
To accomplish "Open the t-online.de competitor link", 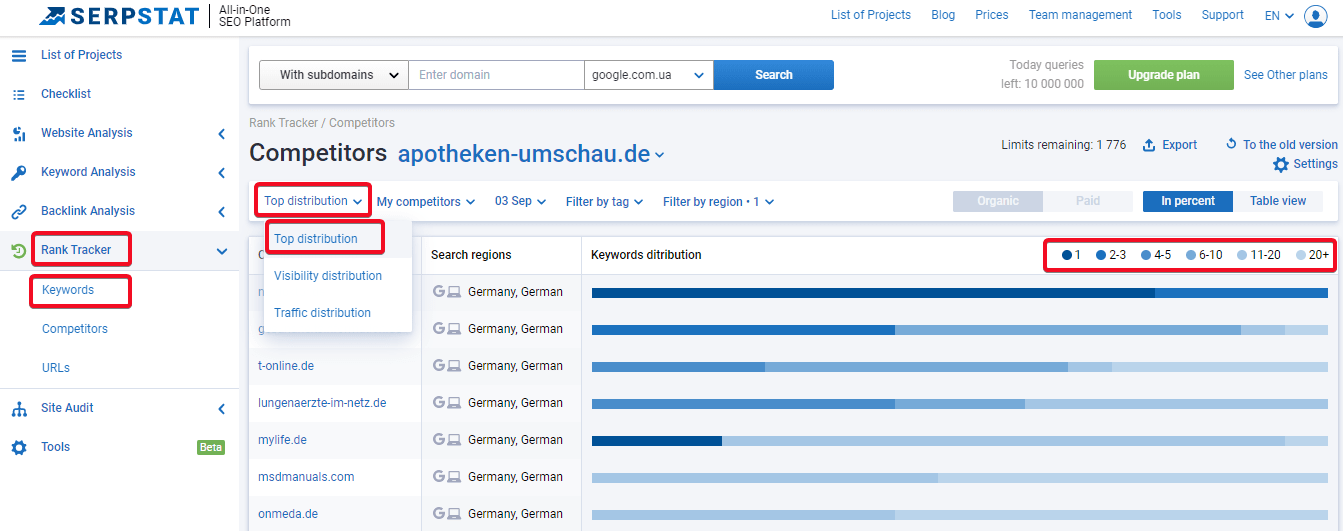I will tap(286, 366).
